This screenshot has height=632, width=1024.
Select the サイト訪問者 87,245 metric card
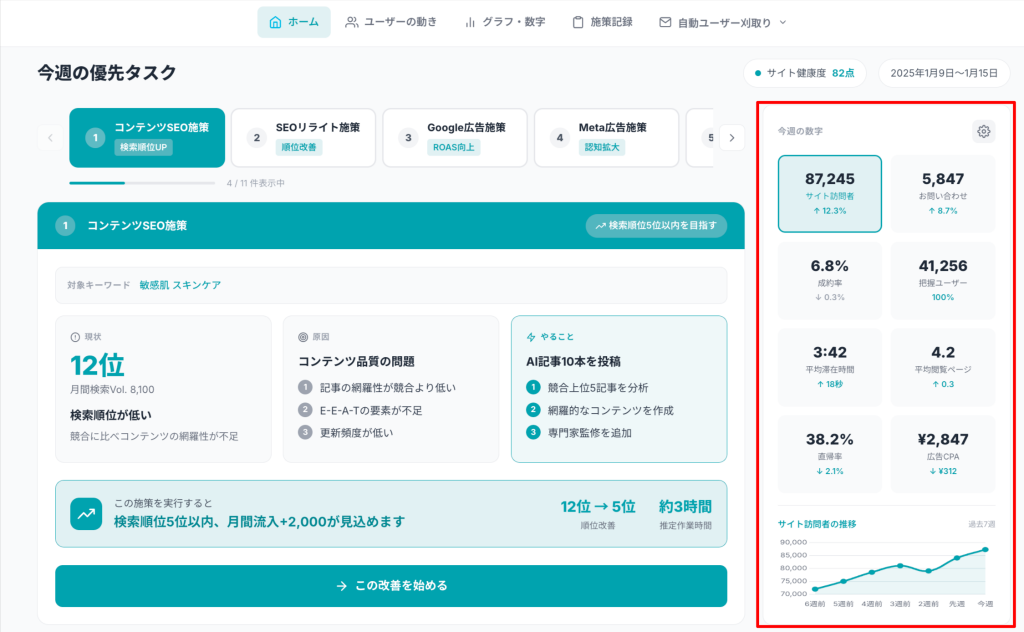[830, 193]
